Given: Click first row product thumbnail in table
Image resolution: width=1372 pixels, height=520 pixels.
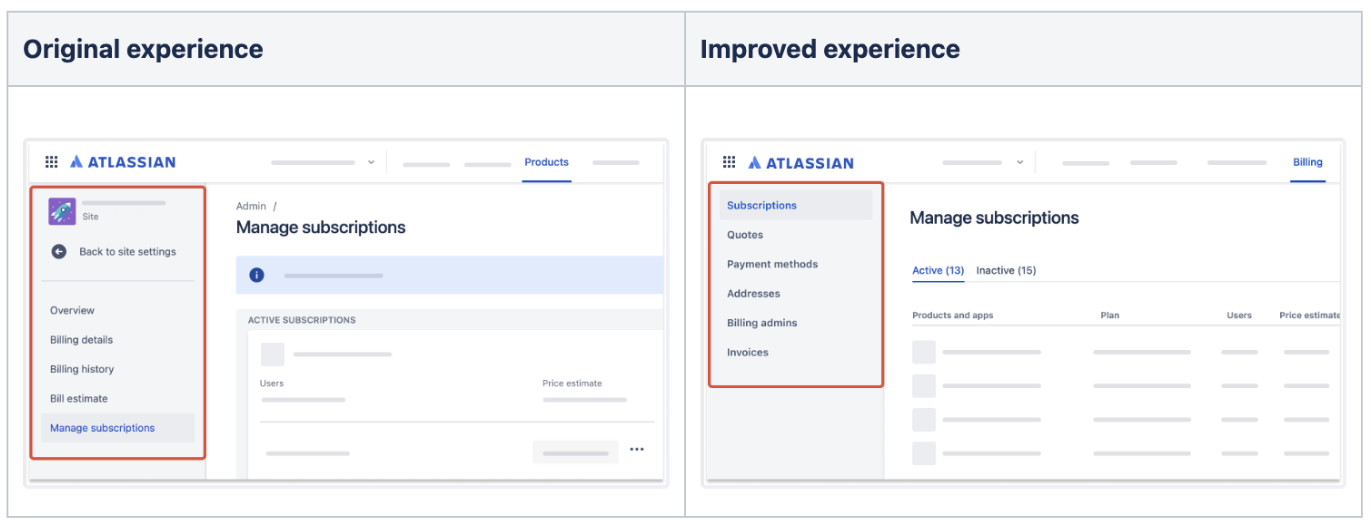Looking at the screenshot, I should tap(924, 352).
